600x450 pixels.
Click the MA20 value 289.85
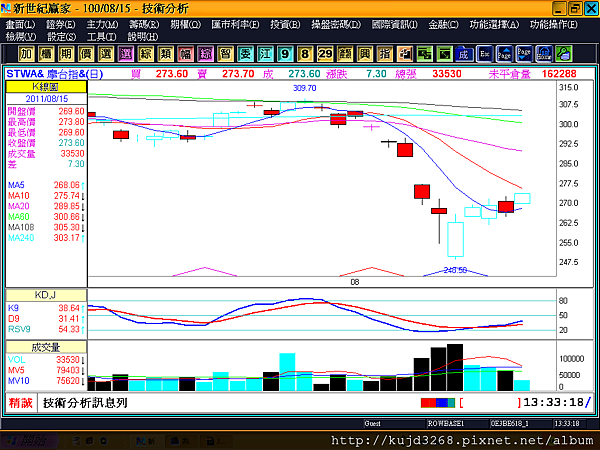[67, 206]
